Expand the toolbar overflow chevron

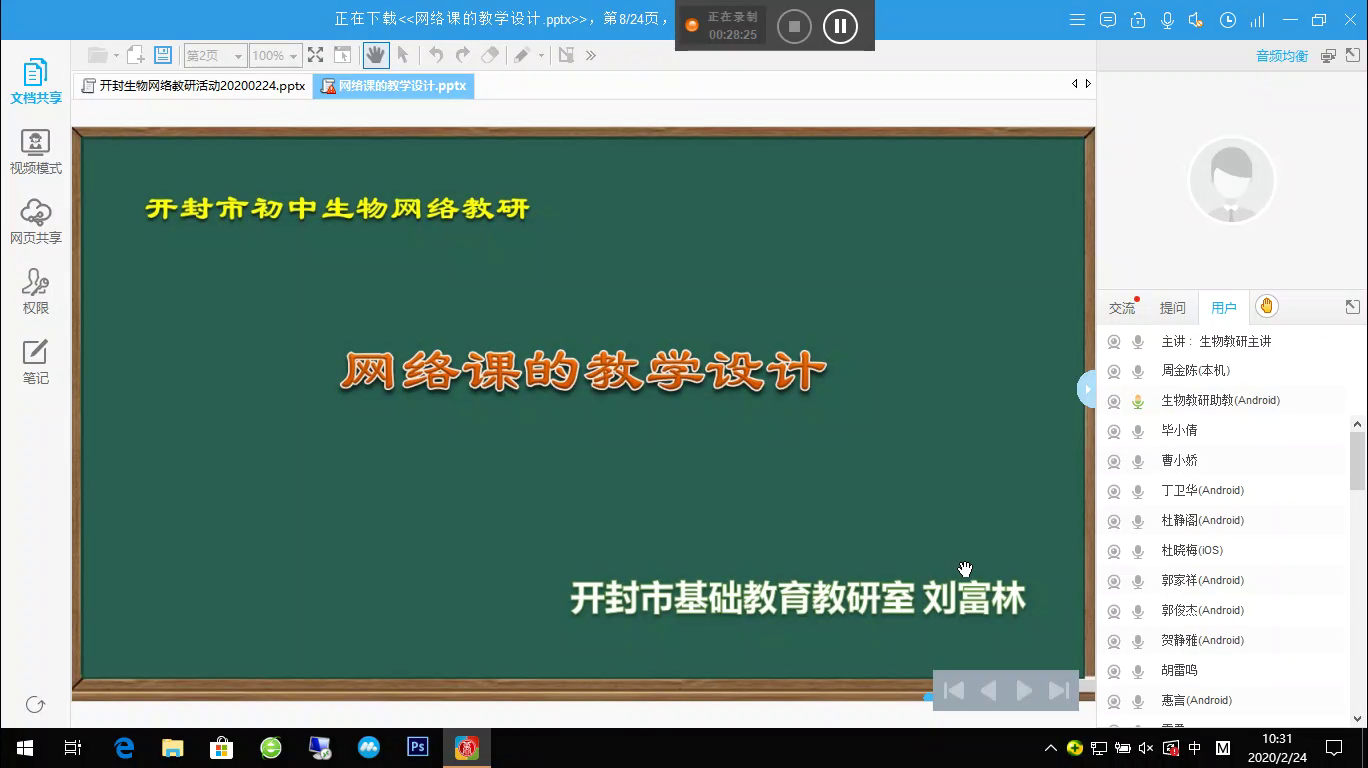click(x=591, y=56)
